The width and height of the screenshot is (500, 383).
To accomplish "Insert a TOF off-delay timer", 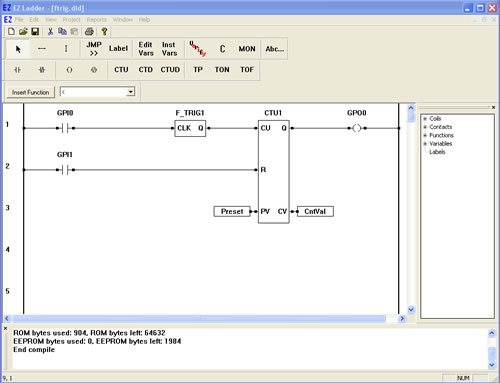I will tap(247, 70).
